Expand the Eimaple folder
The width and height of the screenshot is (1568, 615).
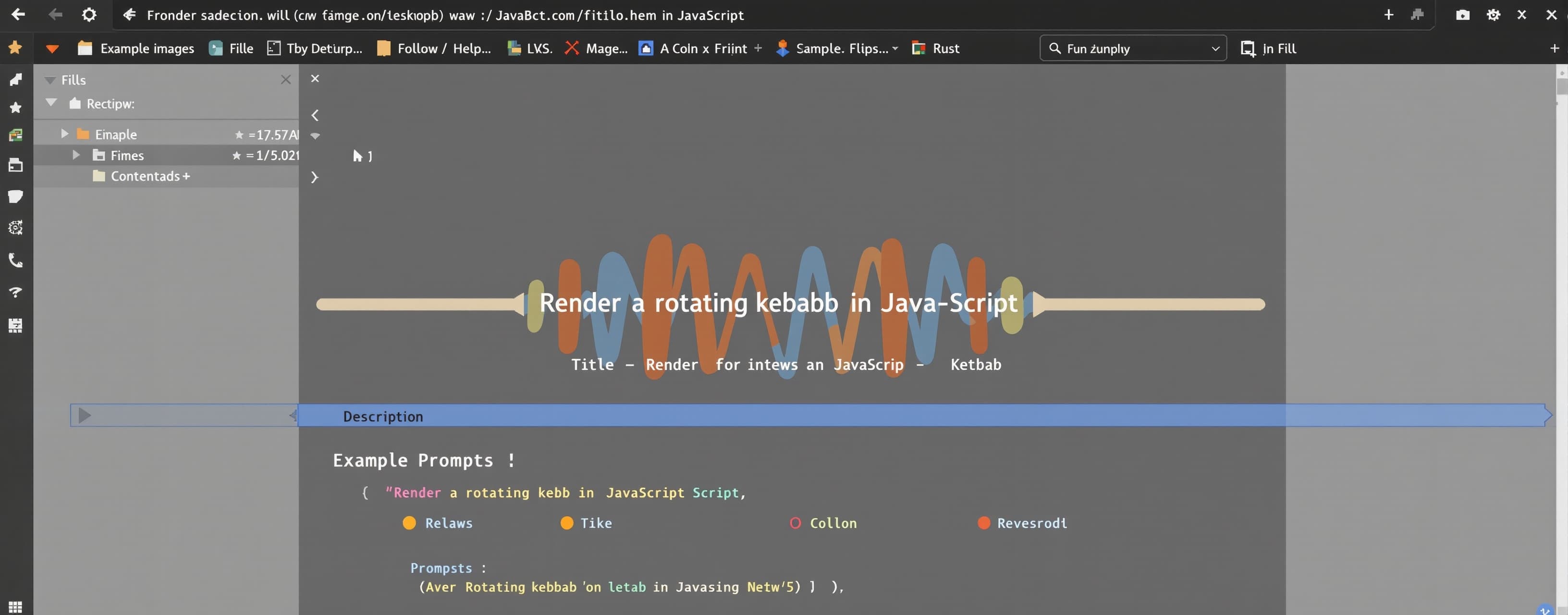click(x=64, y=134)
